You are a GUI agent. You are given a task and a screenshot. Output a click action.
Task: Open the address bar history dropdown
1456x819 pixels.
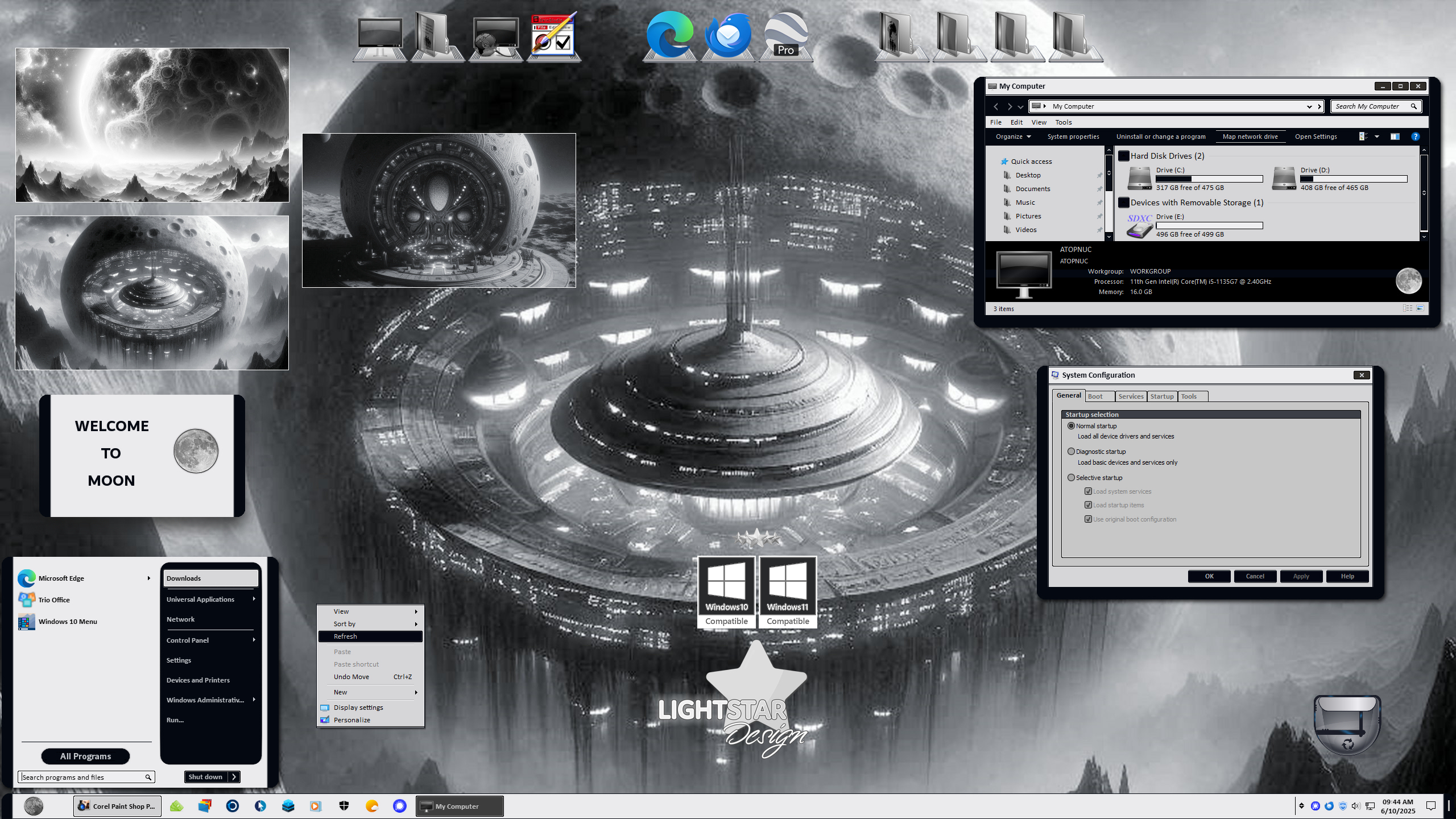pos(1309,106)
